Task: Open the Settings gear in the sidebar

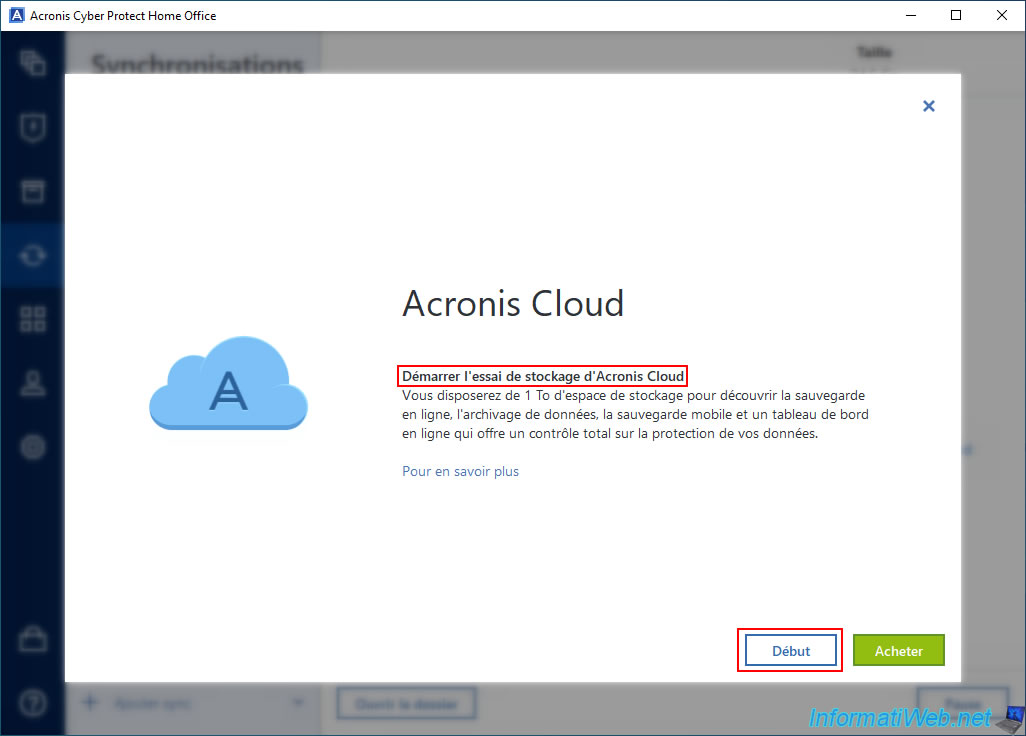Action: (x=32, y=447)
